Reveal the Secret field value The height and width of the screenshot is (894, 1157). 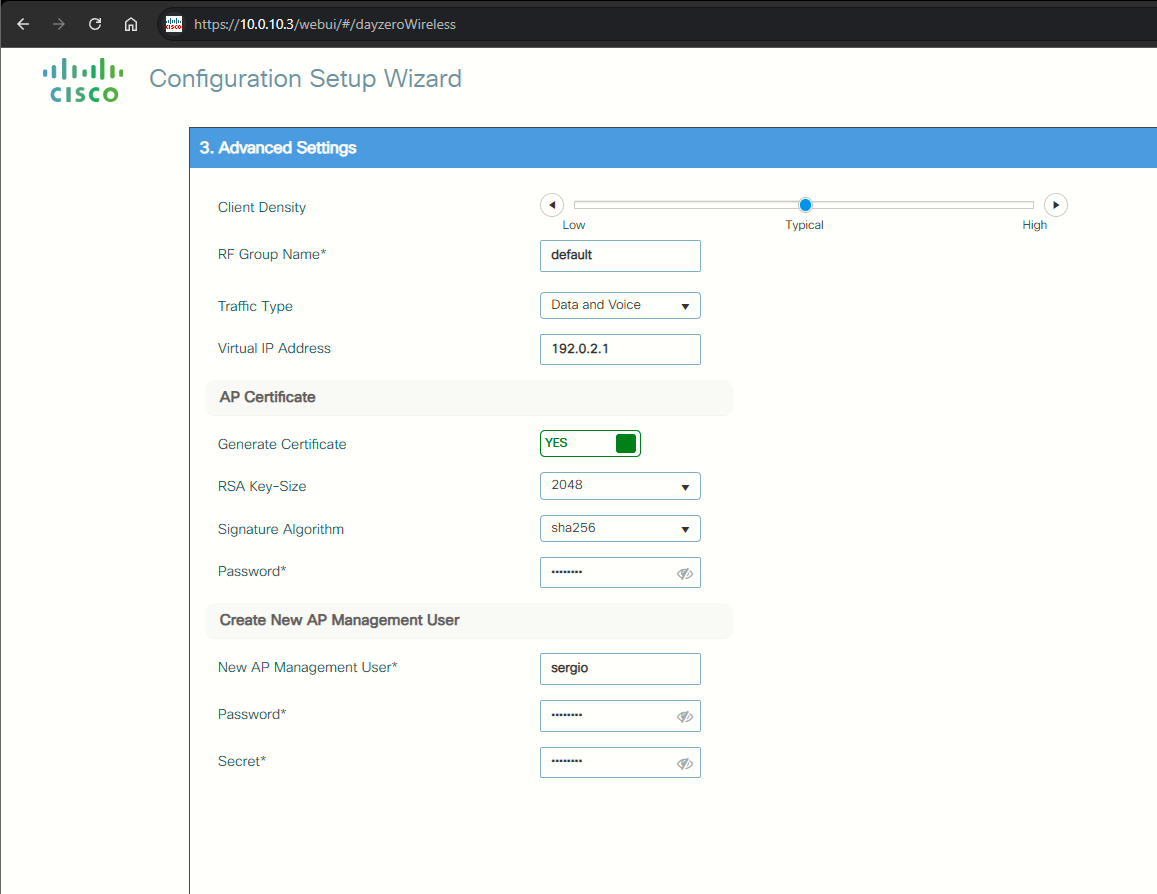[685, 763]
